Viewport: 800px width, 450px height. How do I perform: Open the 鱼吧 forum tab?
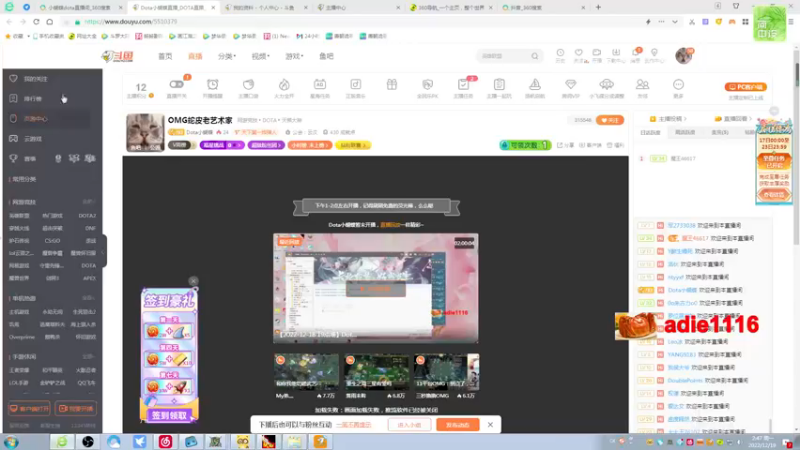[326, 56]
